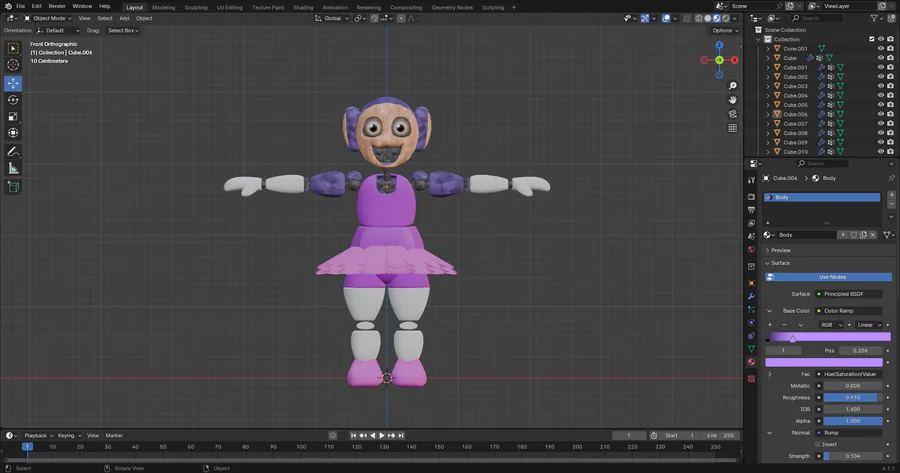Viewport: 900px width, 473px height.
Task: Hide Cube.006 in viewport with eye icon
Action: (880, 114)
